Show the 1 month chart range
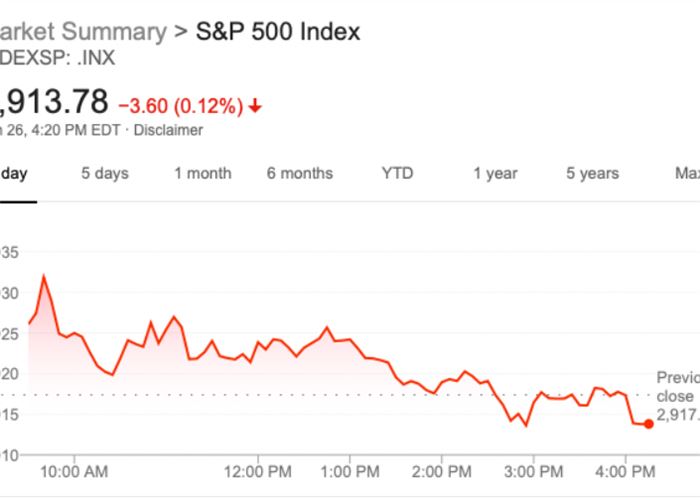The height and width of the screenshot is (500, 700). coord(203,173)
